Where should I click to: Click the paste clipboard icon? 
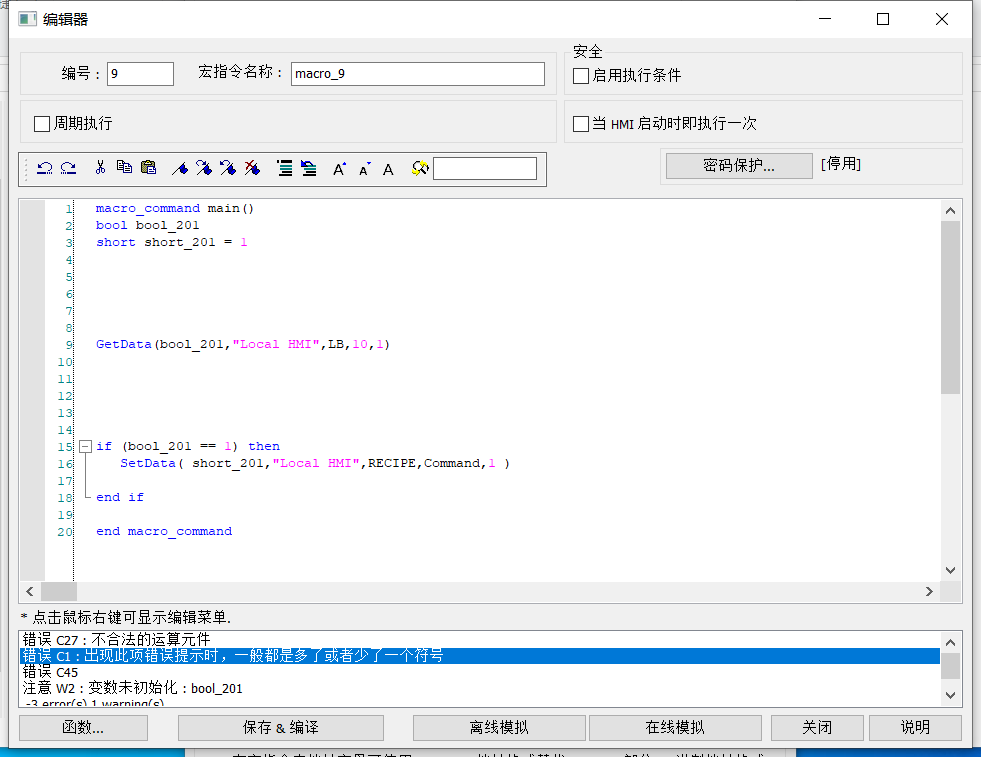tap(148, 169)
